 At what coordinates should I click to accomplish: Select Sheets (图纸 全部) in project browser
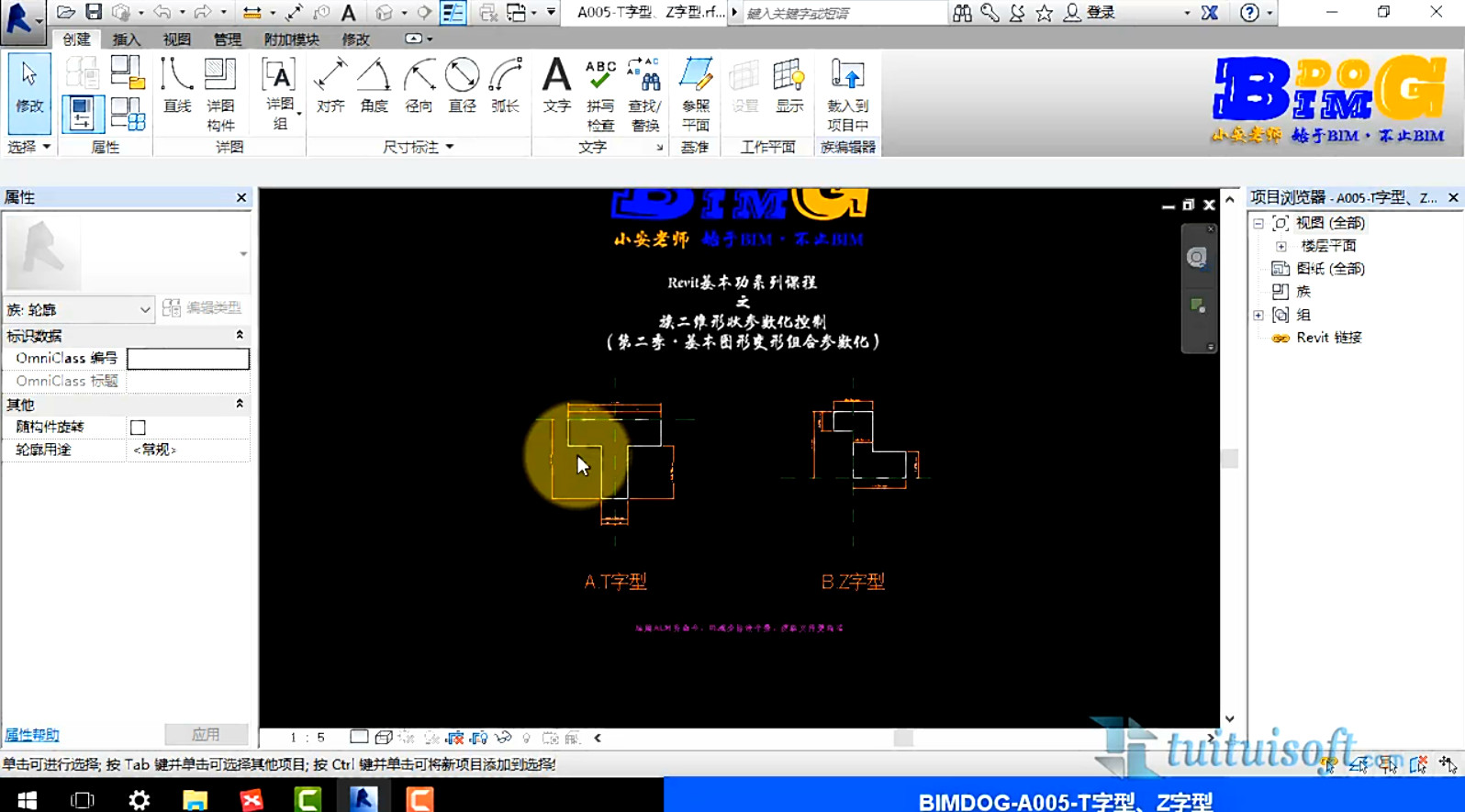pos(1330,269)
